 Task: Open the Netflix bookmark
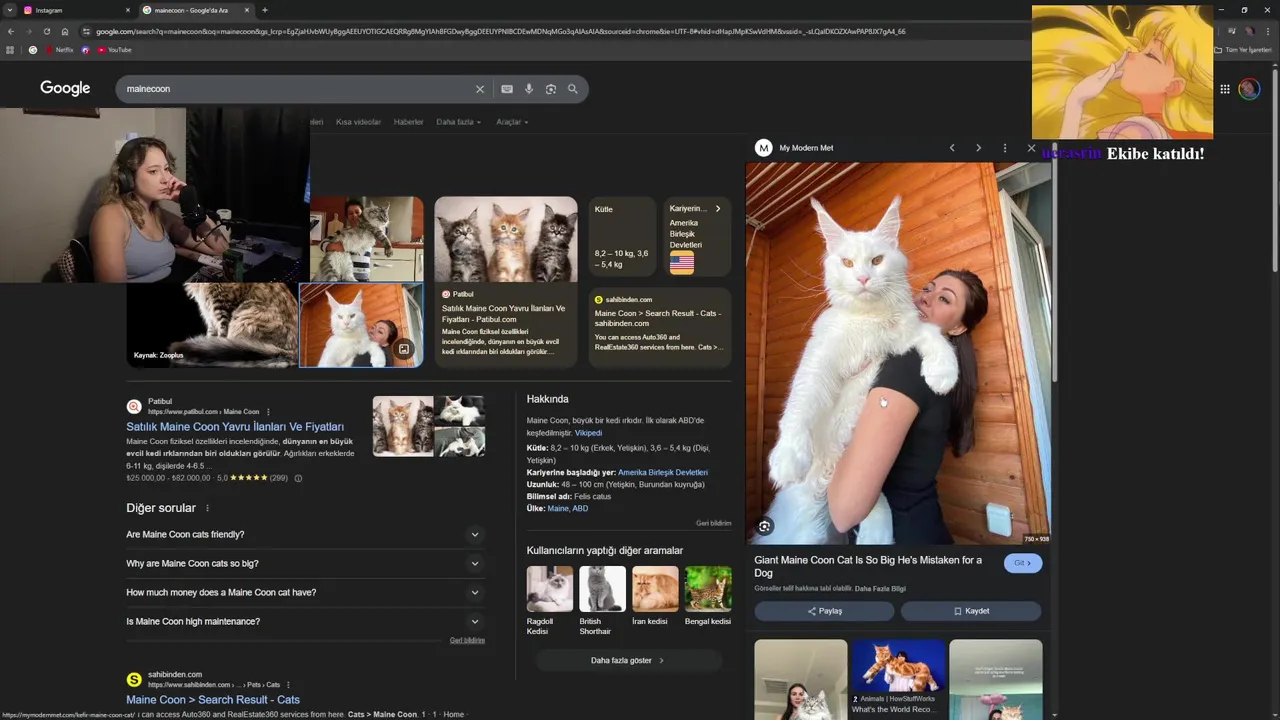[x=59, y=50]
